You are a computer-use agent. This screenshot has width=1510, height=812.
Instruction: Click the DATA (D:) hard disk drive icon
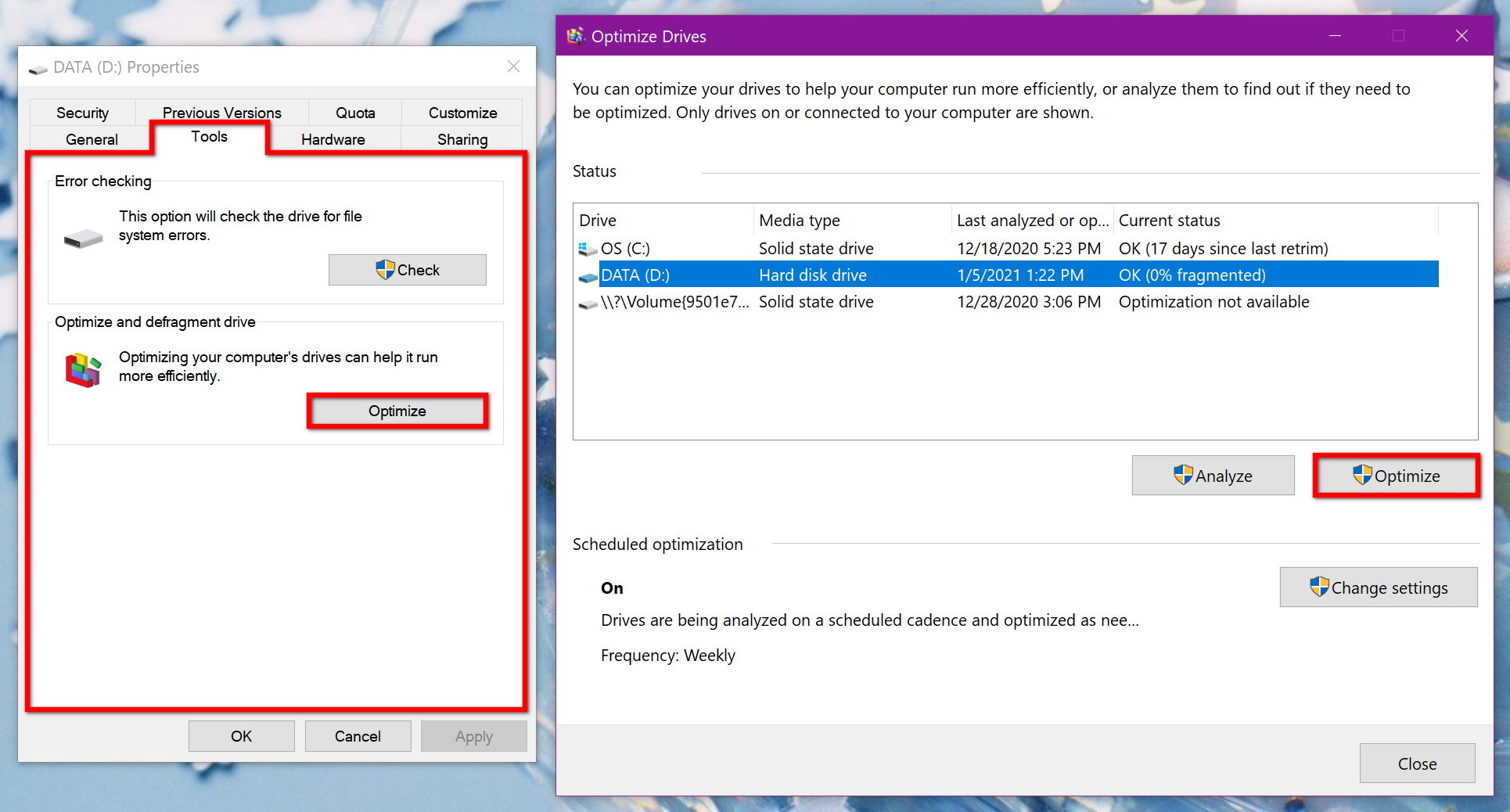click(587, 275)
